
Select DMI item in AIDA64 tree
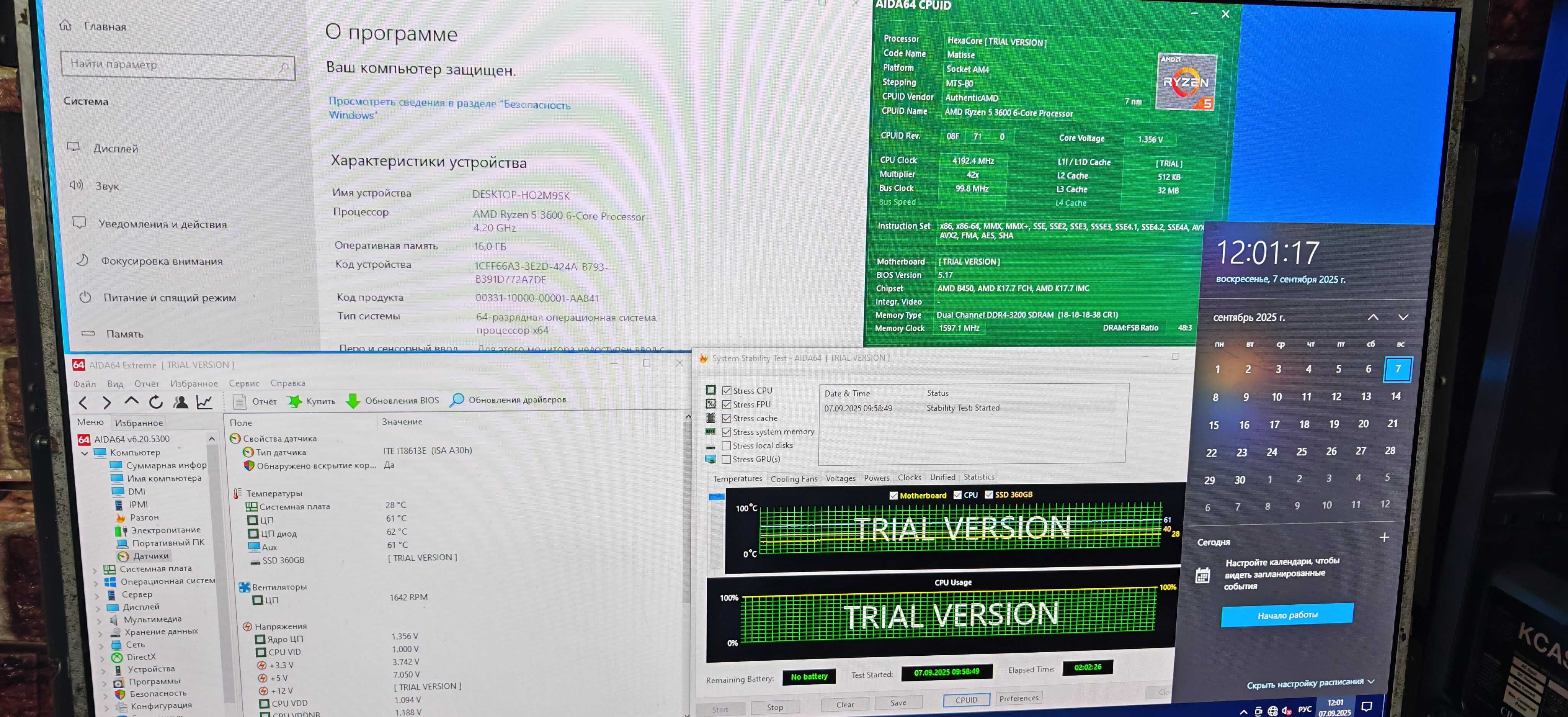coord(129,491)
